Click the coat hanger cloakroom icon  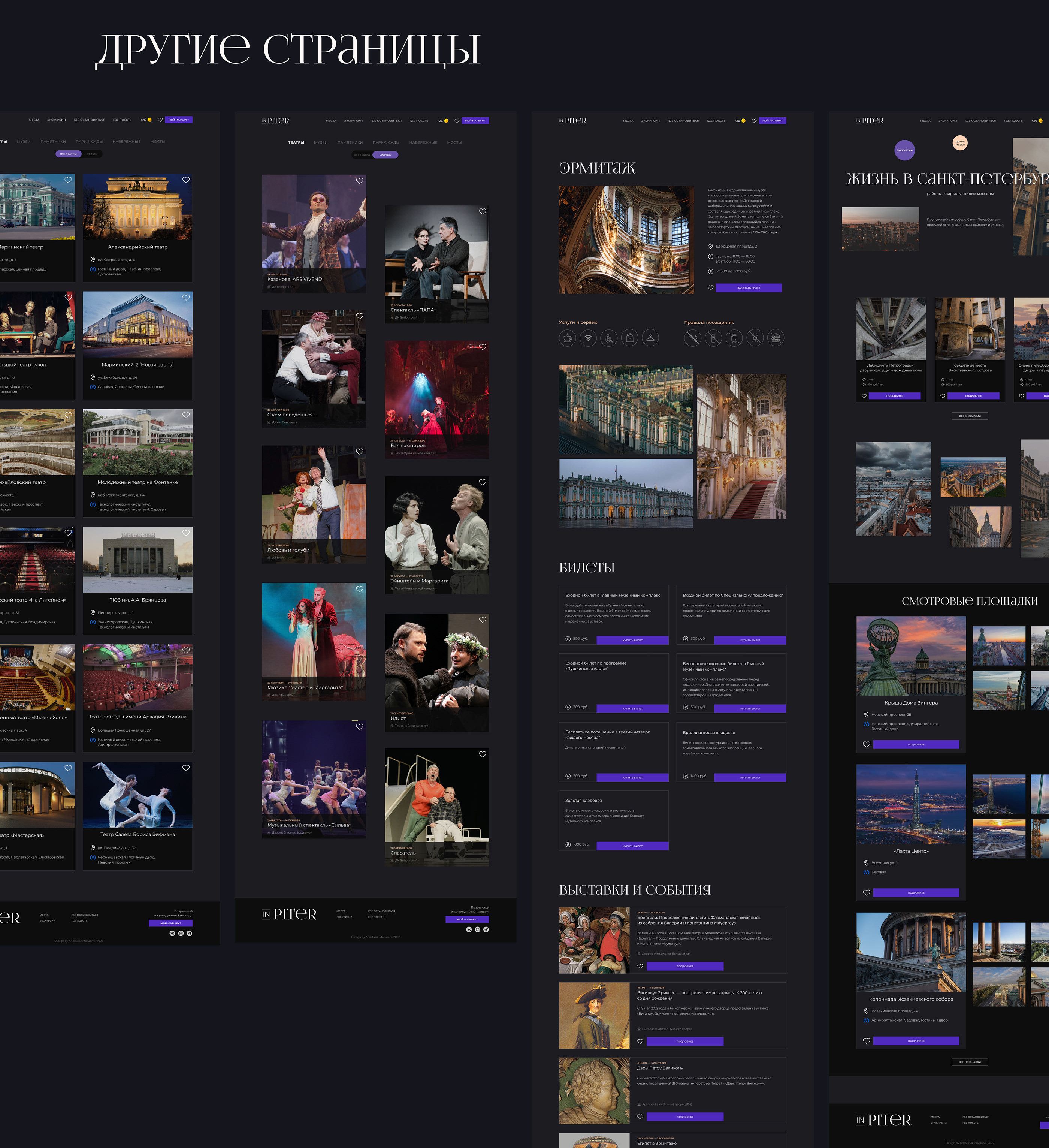650,338
